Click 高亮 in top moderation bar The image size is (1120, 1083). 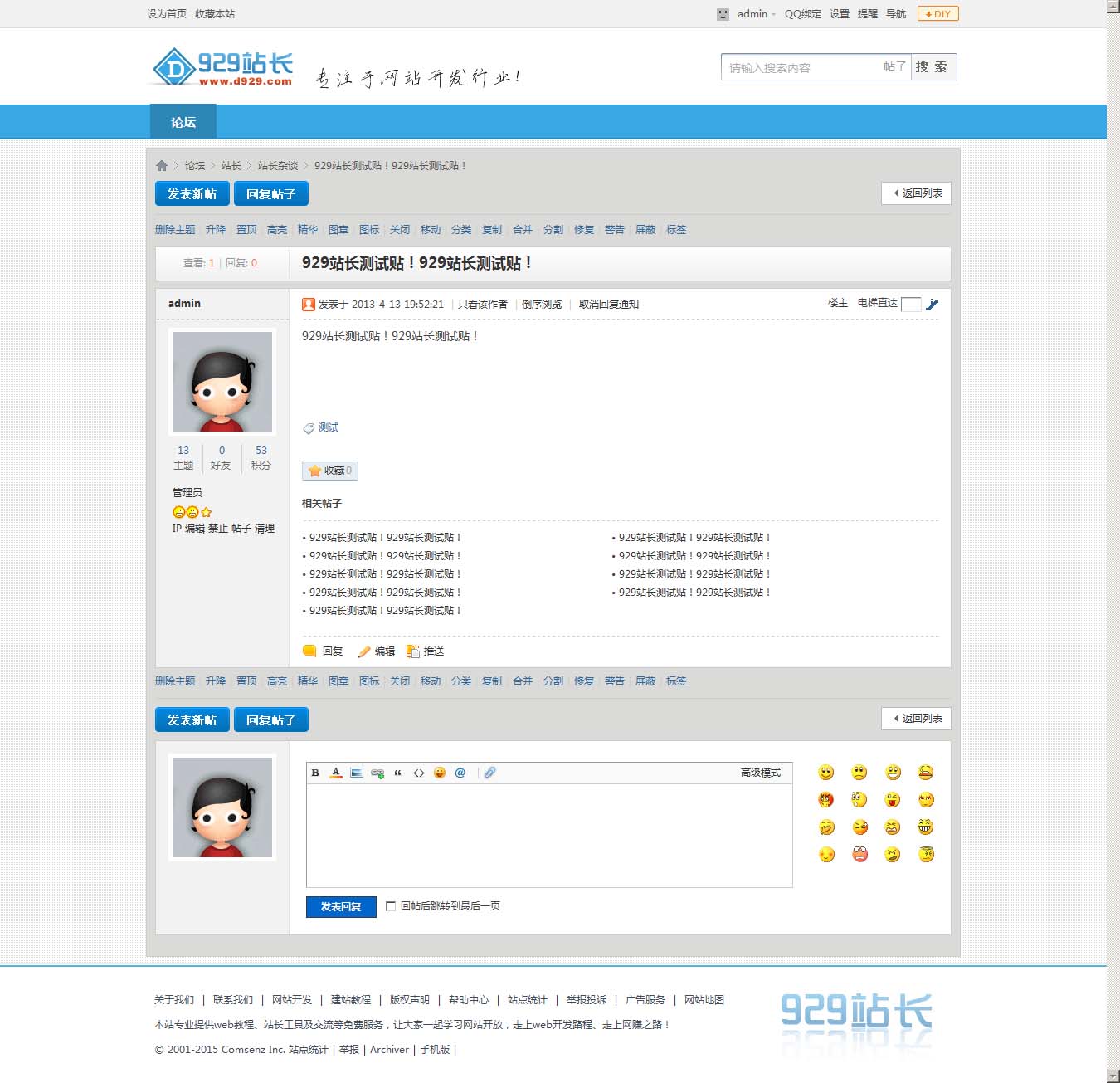pyautogui.click(x=277, y=230)
